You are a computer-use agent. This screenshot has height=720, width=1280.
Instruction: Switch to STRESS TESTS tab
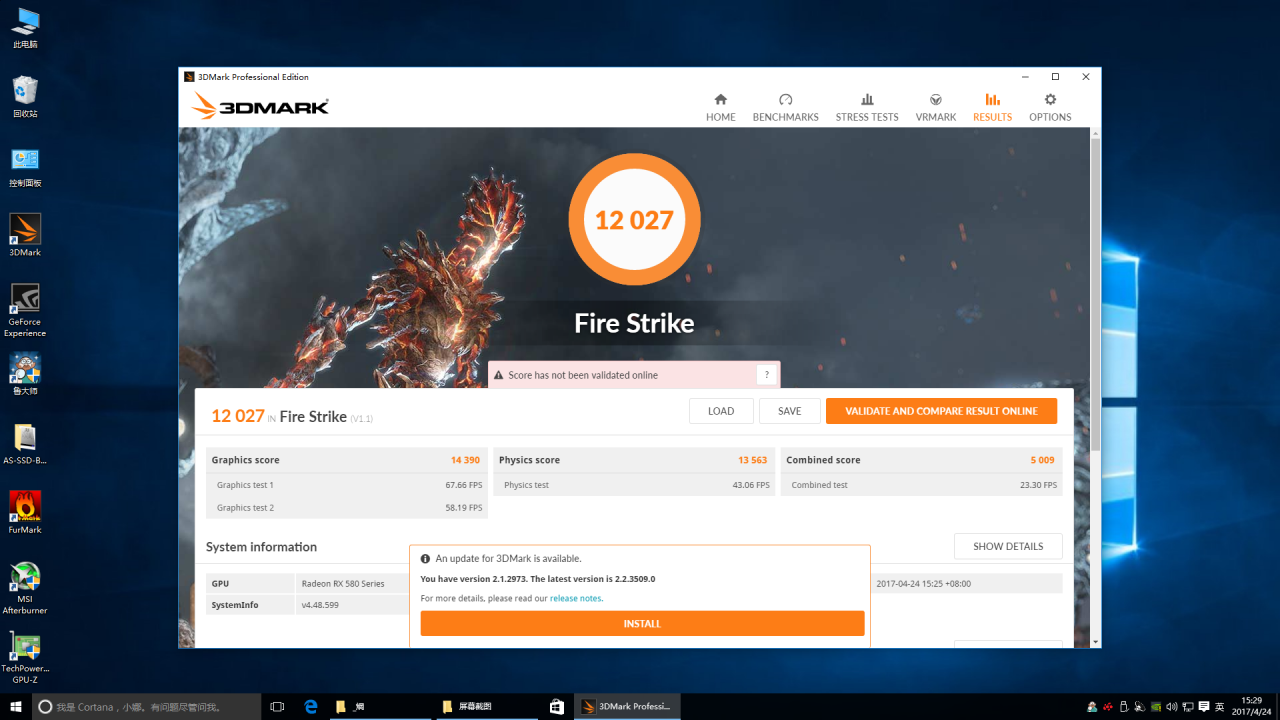867,108
